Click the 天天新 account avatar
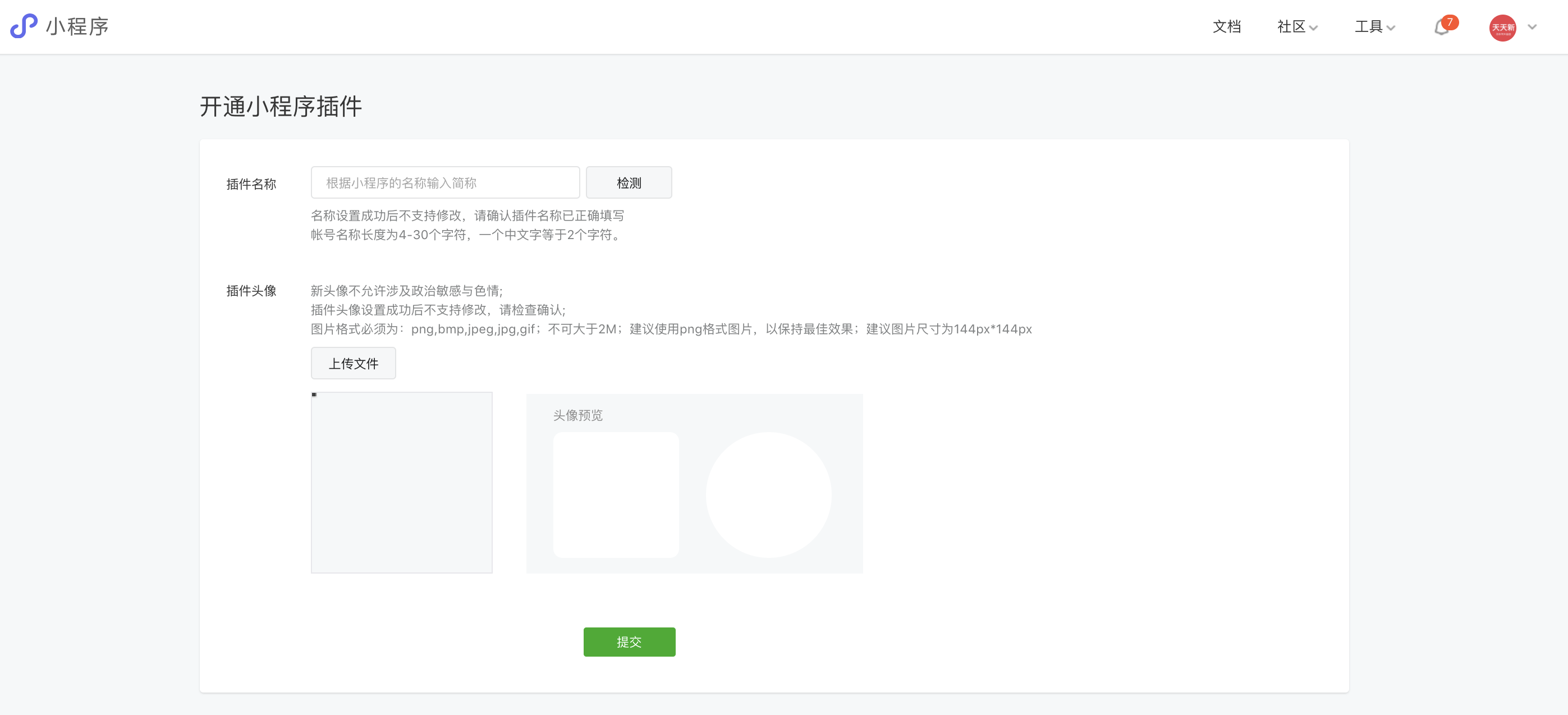The width and height of the screenshot is (1568, 715). [1503, 27]
